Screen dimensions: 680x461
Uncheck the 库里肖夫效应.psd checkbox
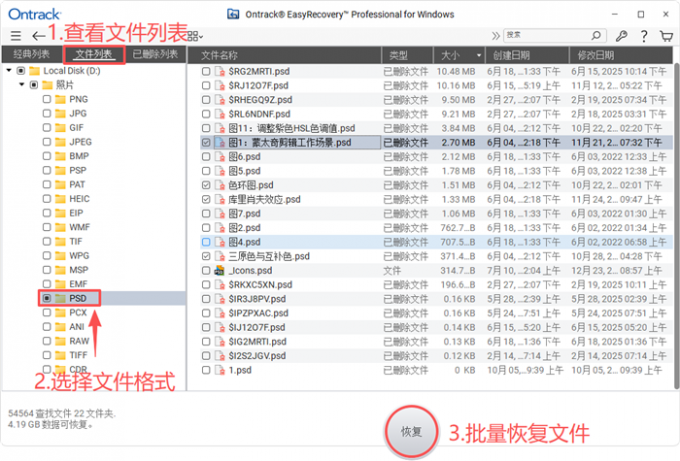click(x=206, y=199)
